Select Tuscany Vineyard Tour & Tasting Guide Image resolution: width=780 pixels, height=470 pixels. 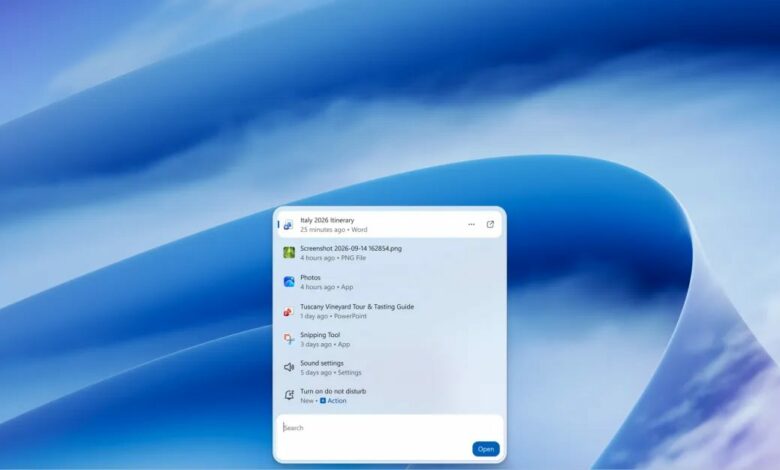357,306
